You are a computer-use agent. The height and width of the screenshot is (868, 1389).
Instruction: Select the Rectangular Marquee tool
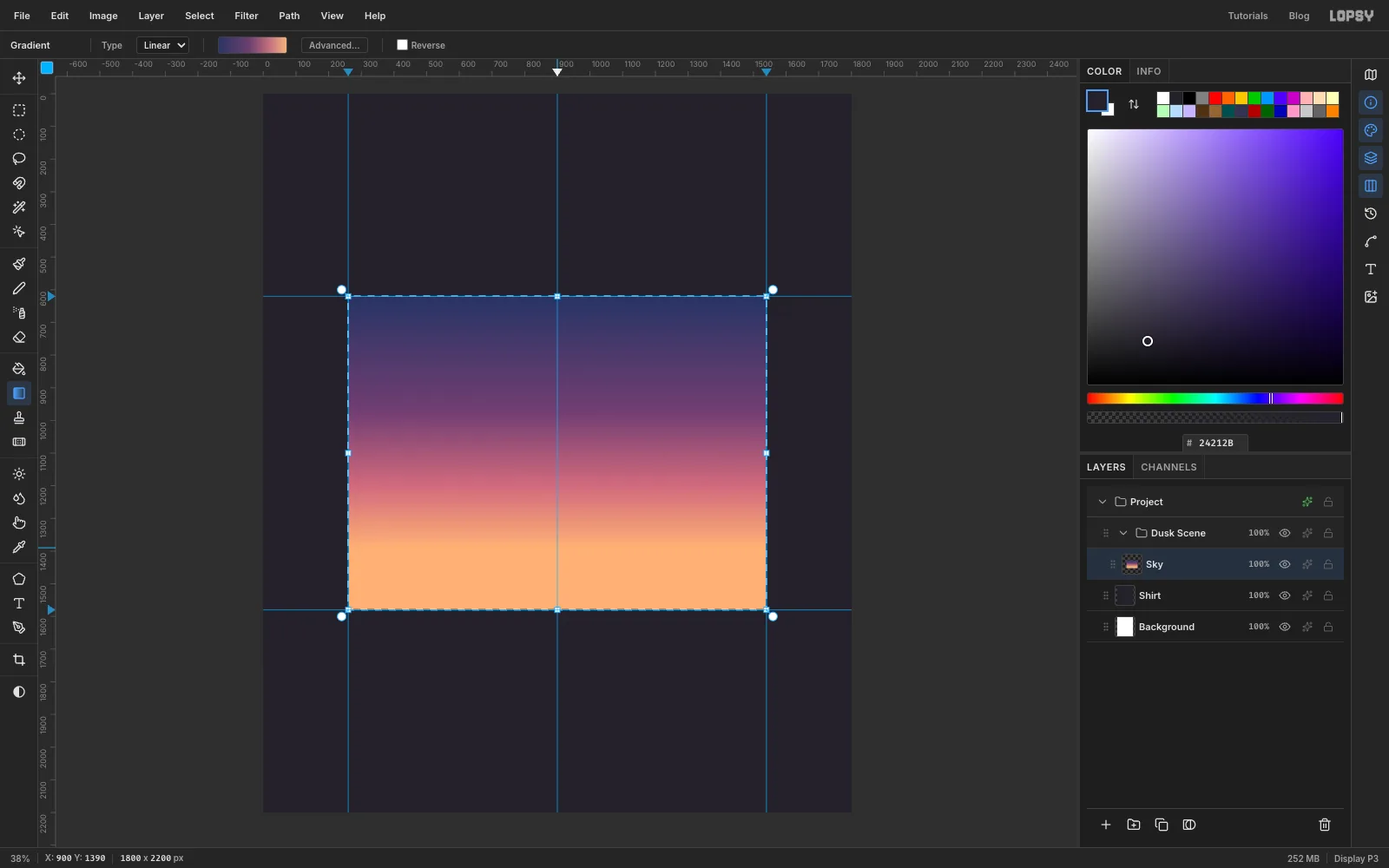[x=18, y=110]
